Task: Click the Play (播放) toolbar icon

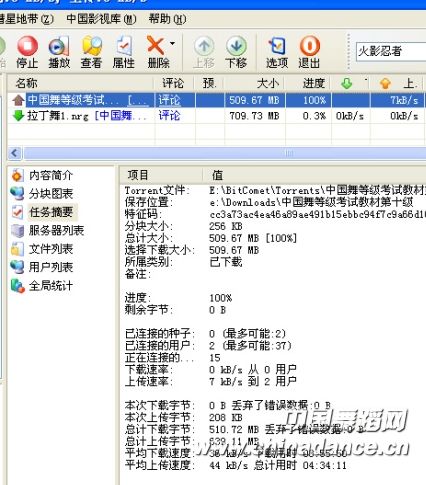Action: 59,46
